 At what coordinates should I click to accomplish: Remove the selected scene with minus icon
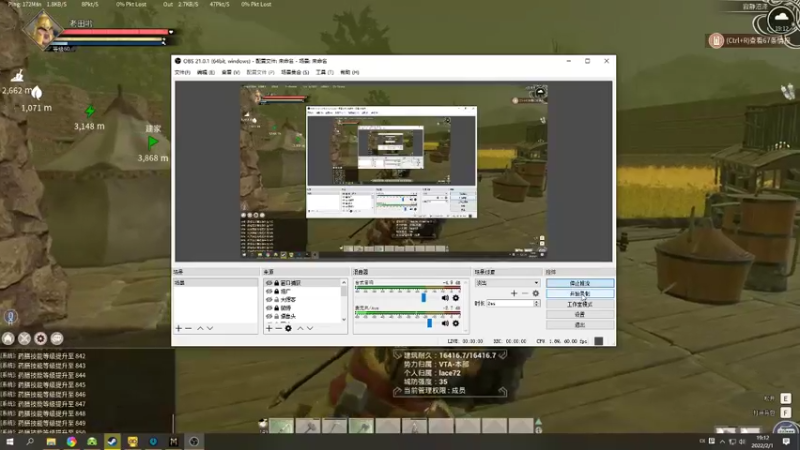[188, 329]
